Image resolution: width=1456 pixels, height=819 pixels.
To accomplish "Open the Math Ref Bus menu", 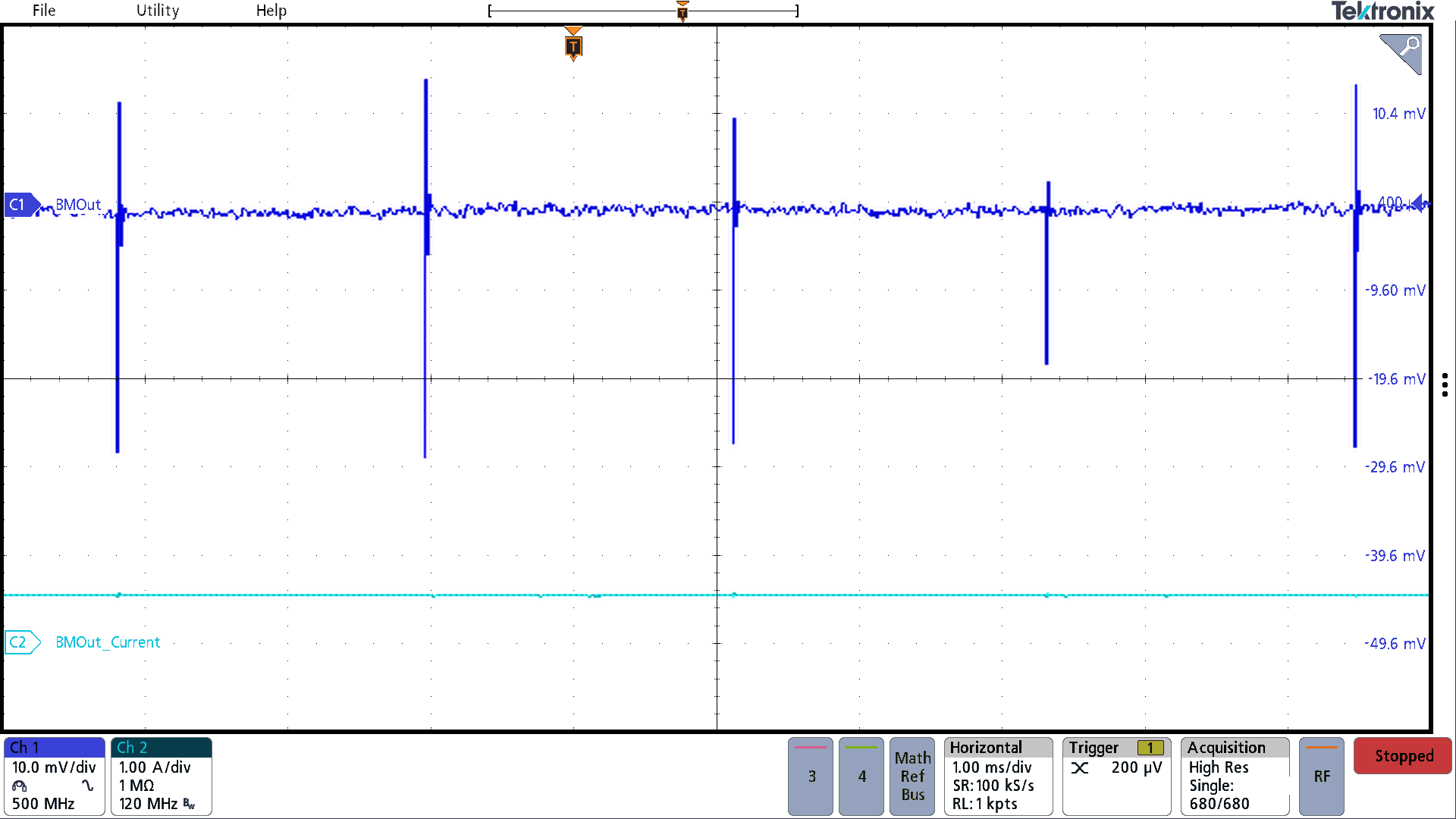I will click(x=912, y=776).
